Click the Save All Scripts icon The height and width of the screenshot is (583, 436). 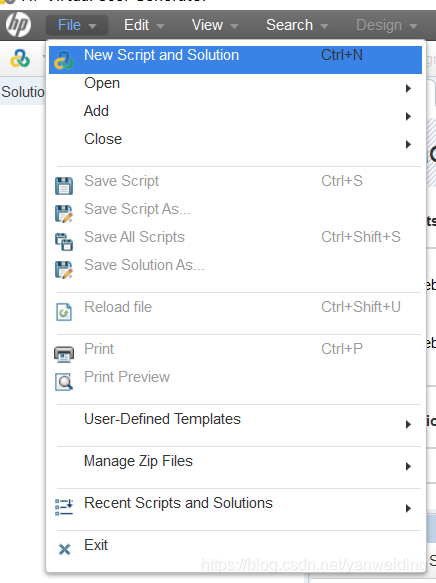(64, 242)
